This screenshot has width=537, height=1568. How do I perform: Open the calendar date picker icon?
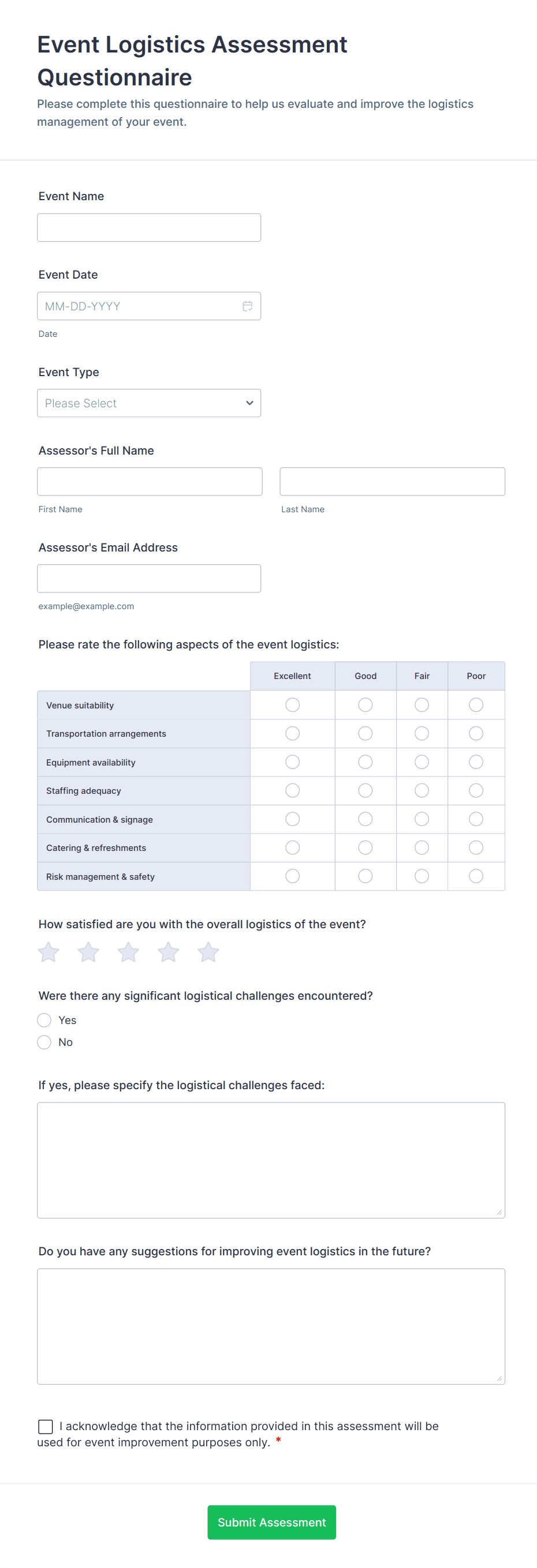point(248,306)
